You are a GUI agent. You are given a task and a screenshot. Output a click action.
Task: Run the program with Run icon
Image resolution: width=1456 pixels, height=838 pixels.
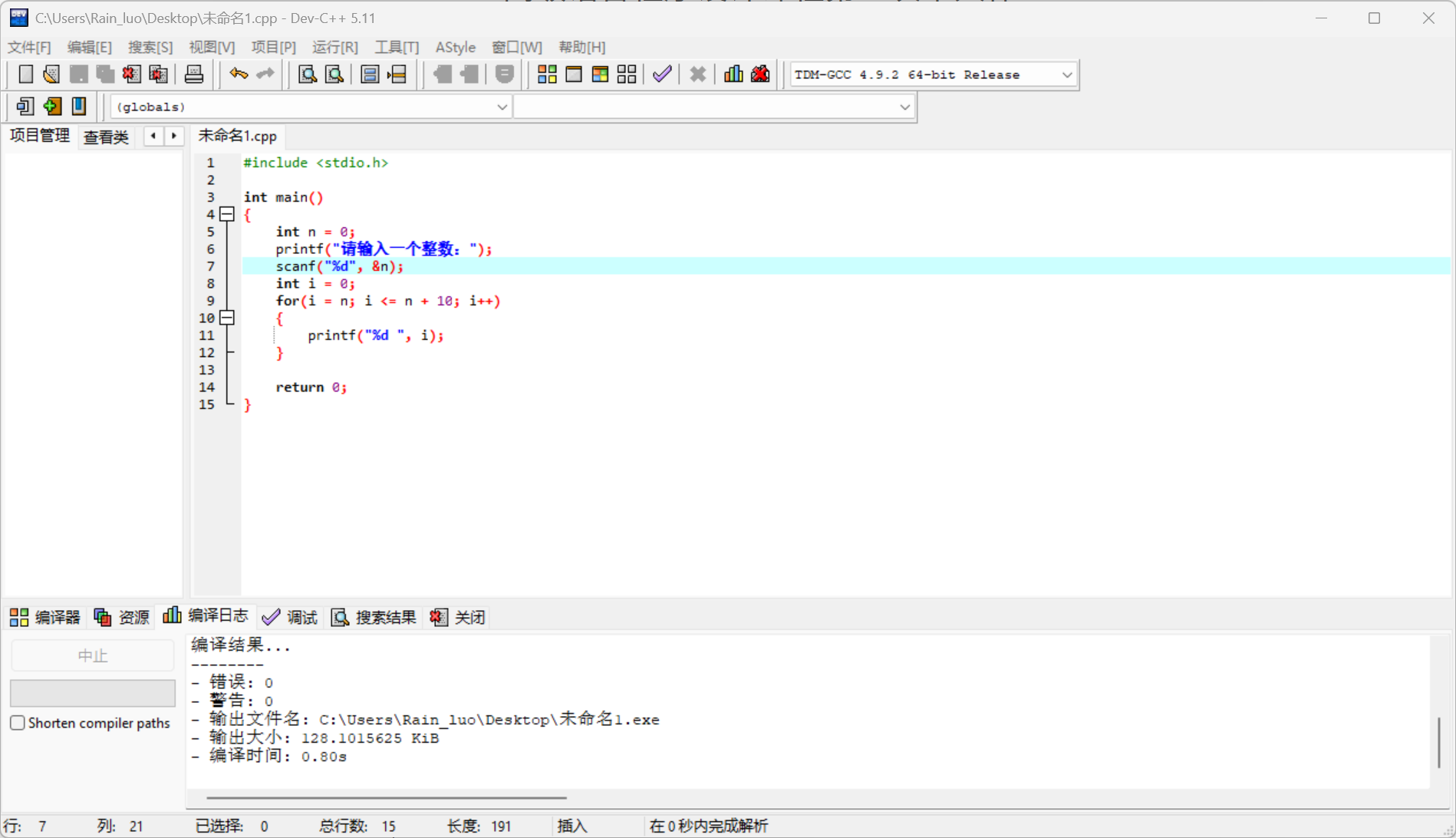[574, 74]
